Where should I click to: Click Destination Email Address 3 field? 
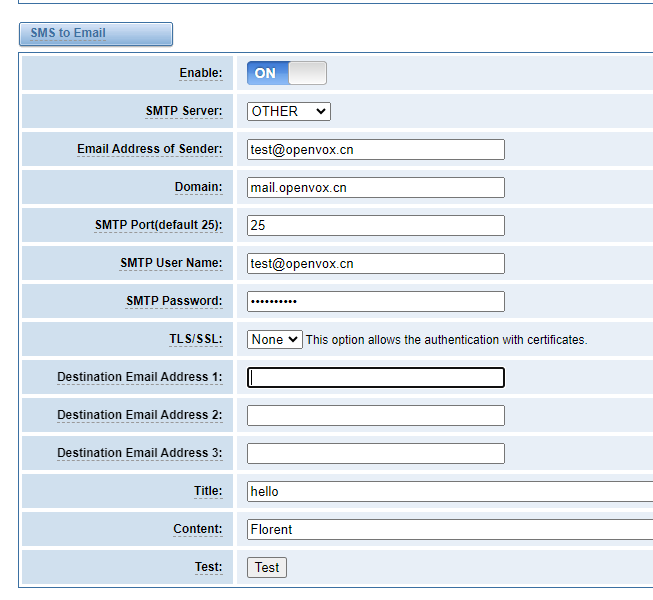376,453
